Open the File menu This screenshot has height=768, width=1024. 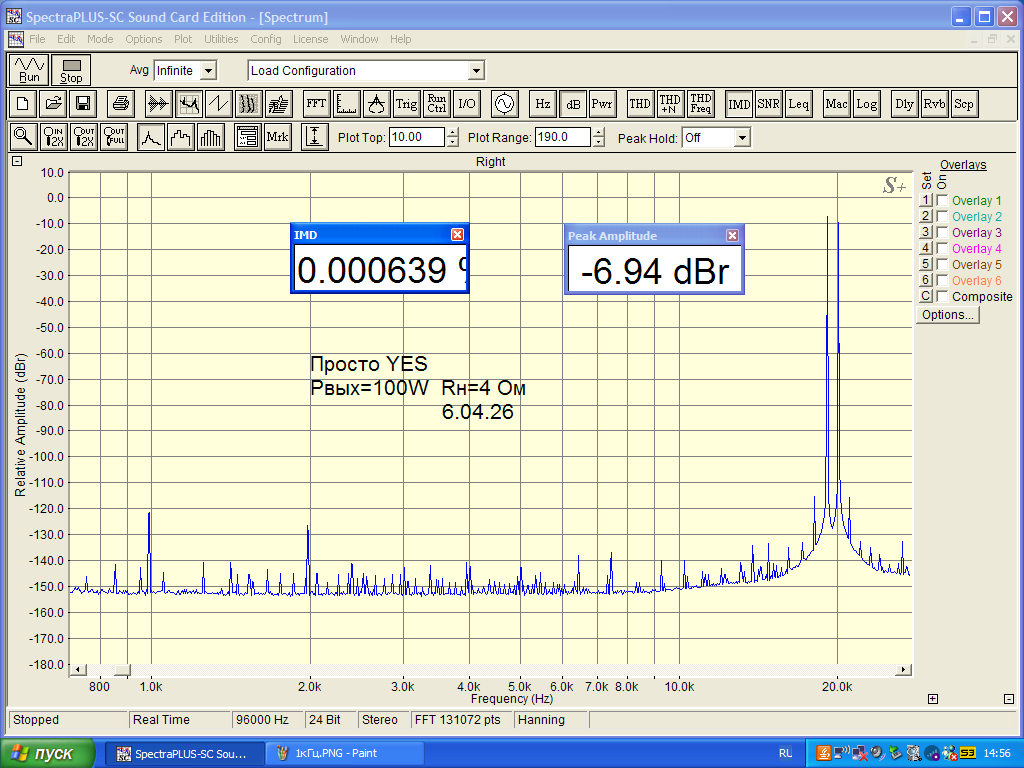click(37, 39)
